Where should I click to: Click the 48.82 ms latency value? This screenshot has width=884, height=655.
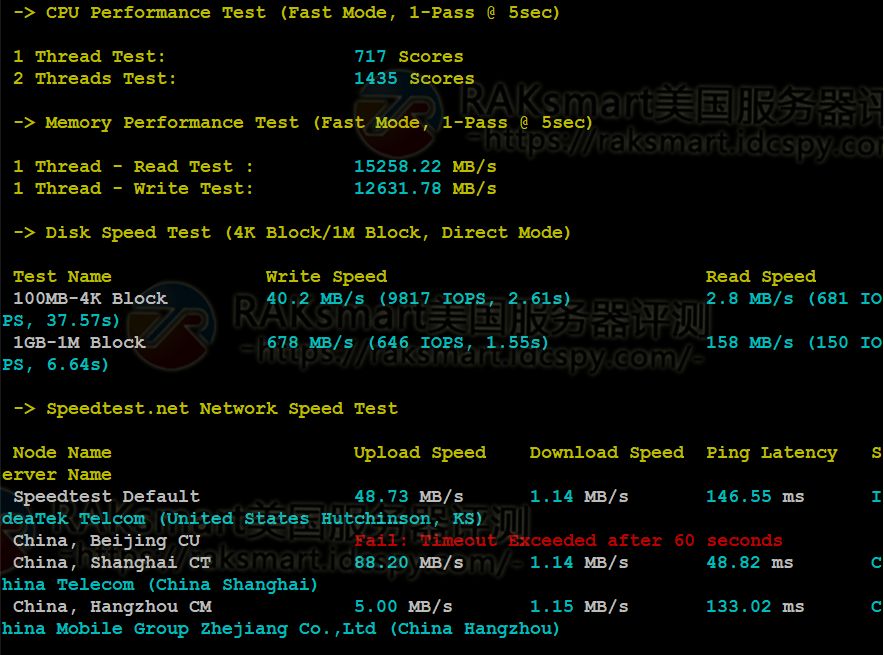click(750, 563)
